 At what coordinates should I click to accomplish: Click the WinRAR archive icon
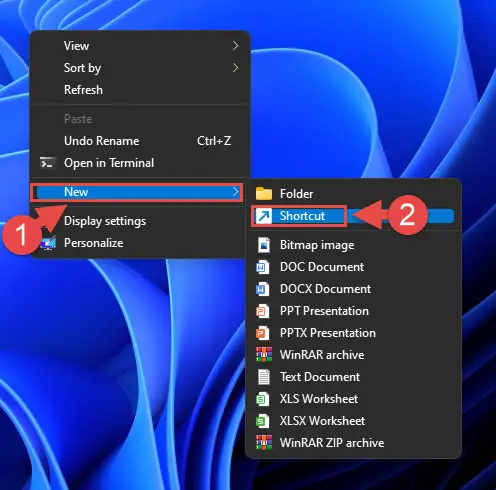pyautogui.click(x=264, y=355)
